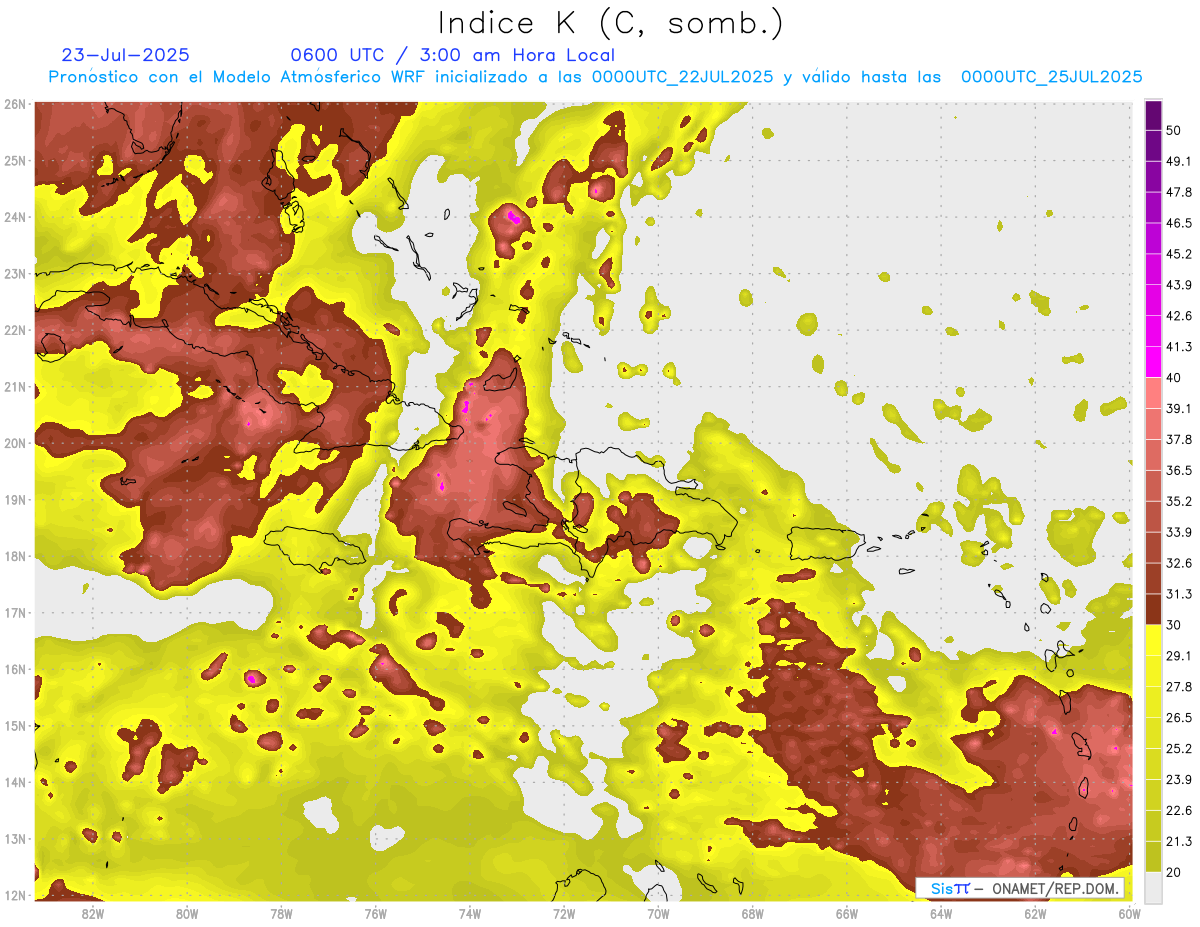Viewport: 1200px width, 927px height.
Task: Click the "64W" longitude label
Action: tap(941, 914)
